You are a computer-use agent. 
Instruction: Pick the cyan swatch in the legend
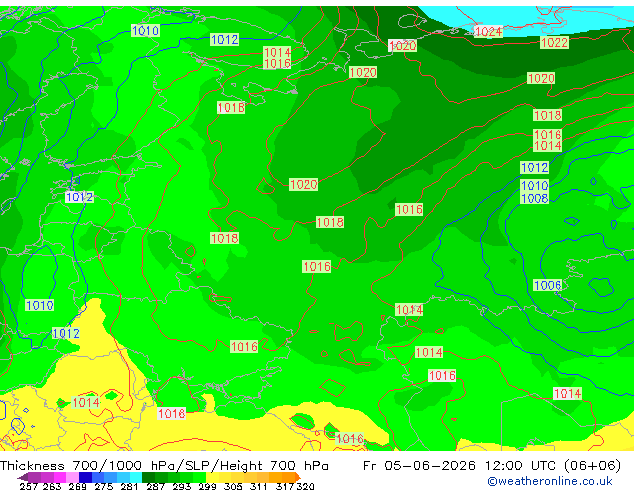[136, 477]
